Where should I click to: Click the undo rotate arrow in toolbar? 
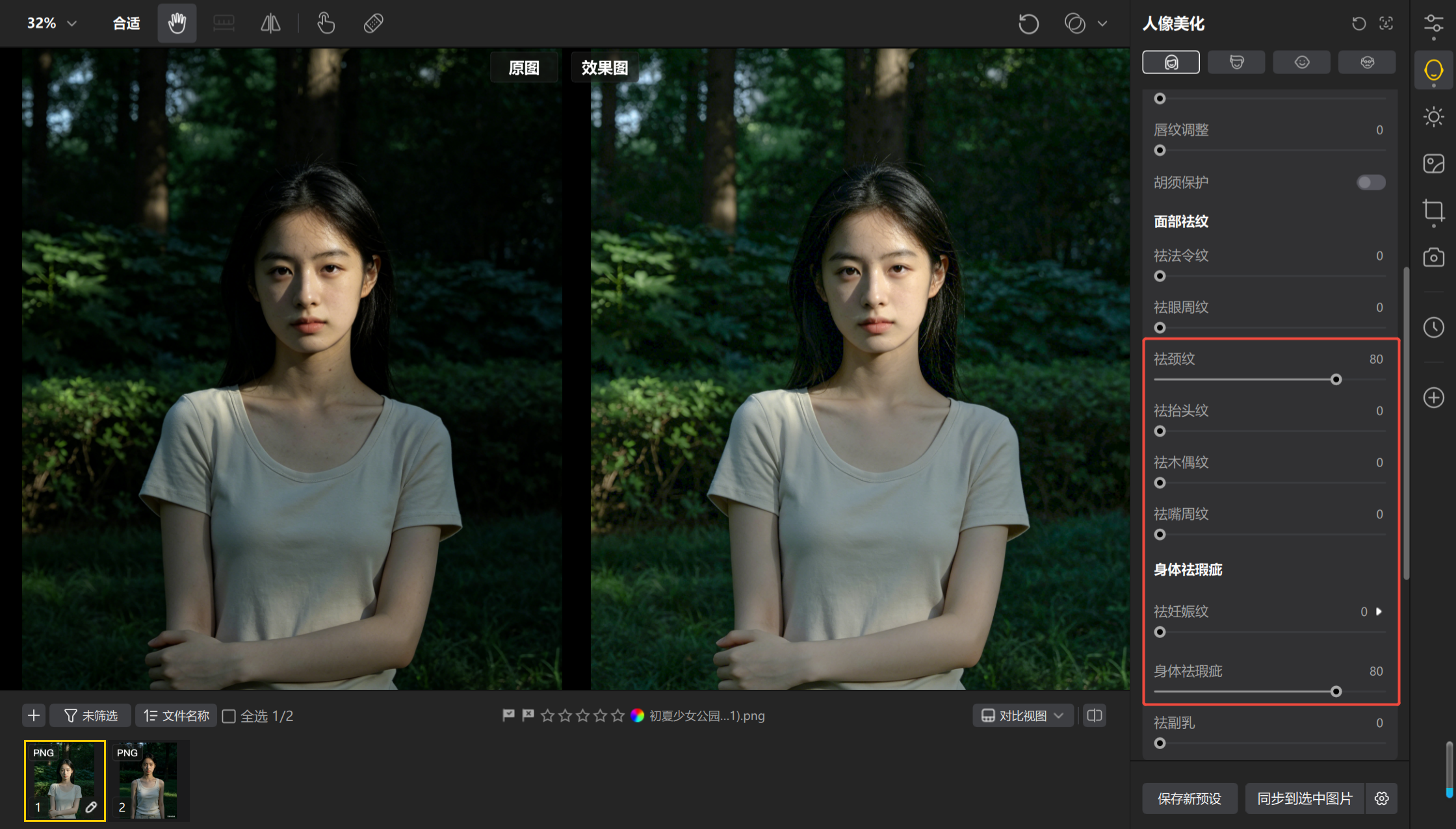(x=1028, y=24)
